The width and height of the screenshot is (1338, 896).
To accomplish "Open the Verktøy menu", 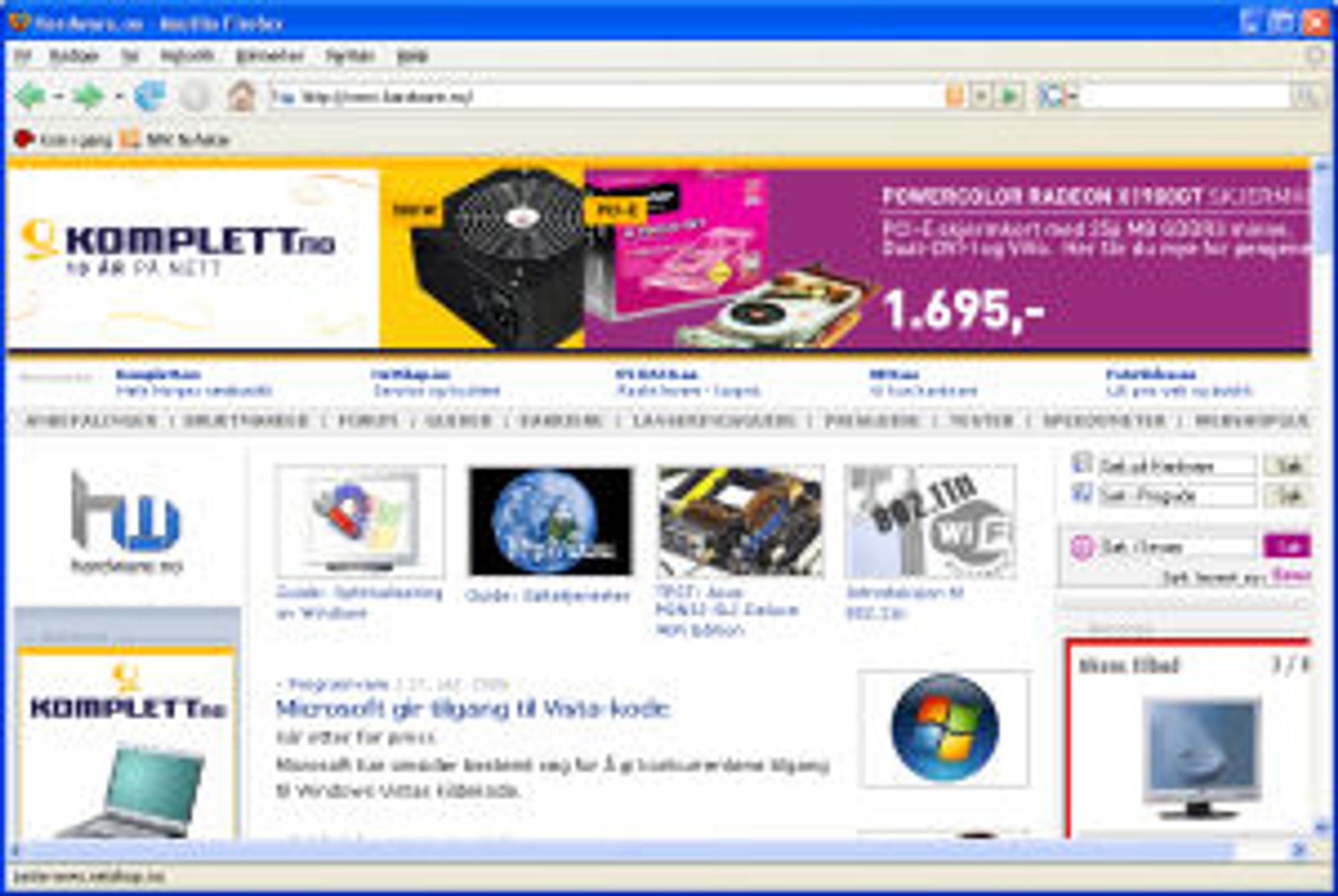I will (350, 56).
